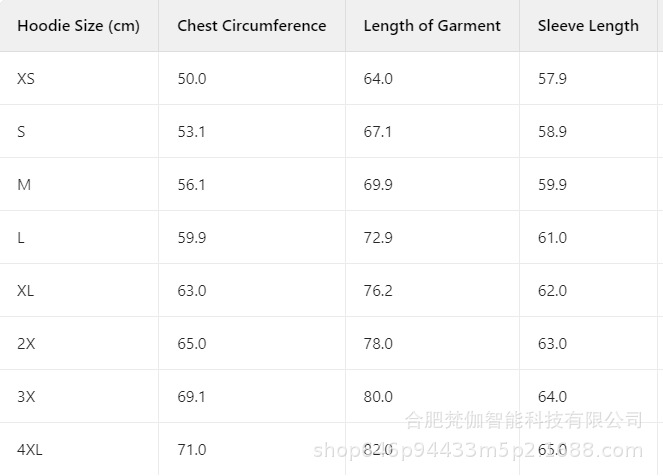Select the 3X size row label
This screenshot has height=476, width=663.
coord(26,396)
